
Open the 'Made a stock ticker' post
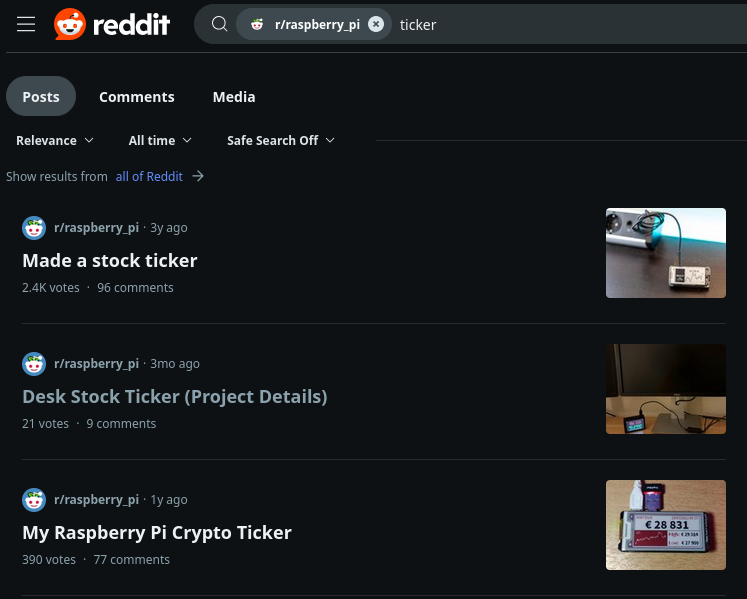point(110,261)
